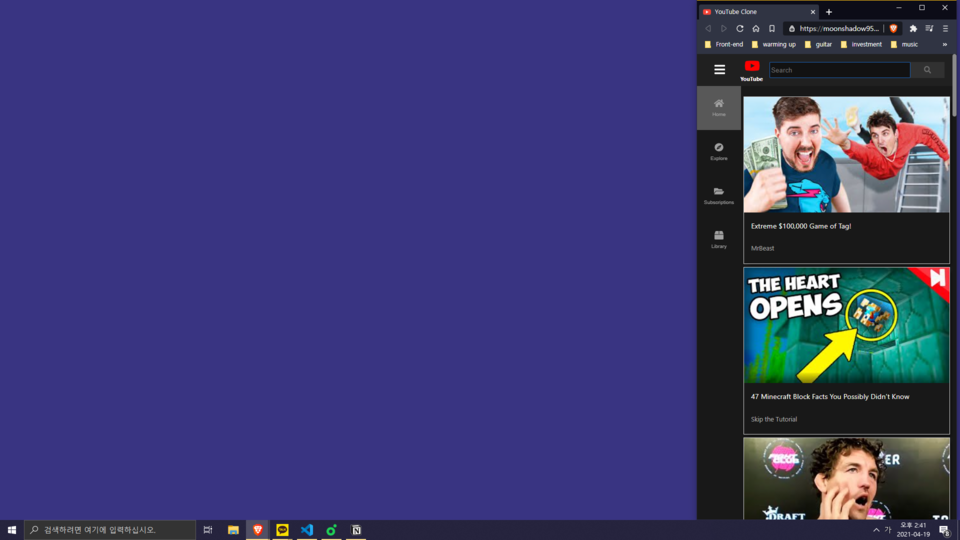Screen dimensions: 960x540
Task: Click the MrBeast channel name
Action: tap(762, 248)
